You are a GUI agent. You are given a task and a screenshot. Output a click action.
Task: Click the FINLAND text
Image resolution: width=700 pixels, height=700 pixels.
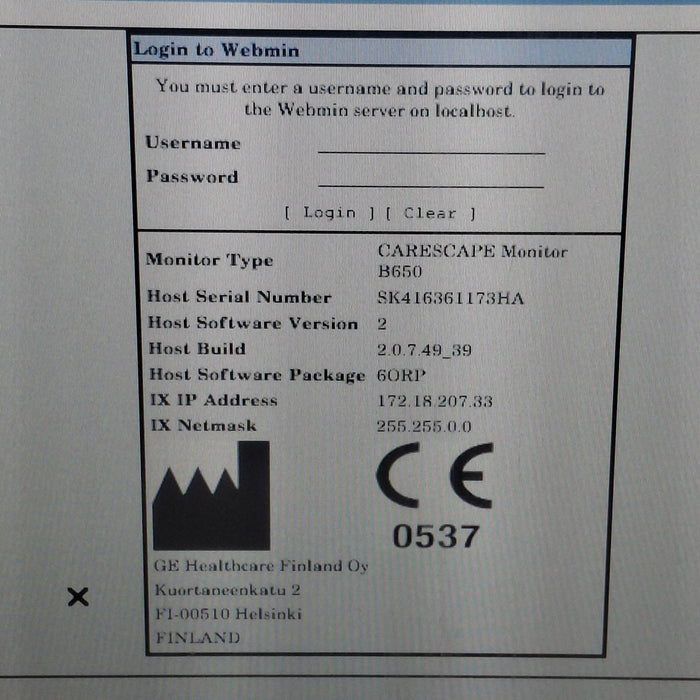[x=198, y=638]
